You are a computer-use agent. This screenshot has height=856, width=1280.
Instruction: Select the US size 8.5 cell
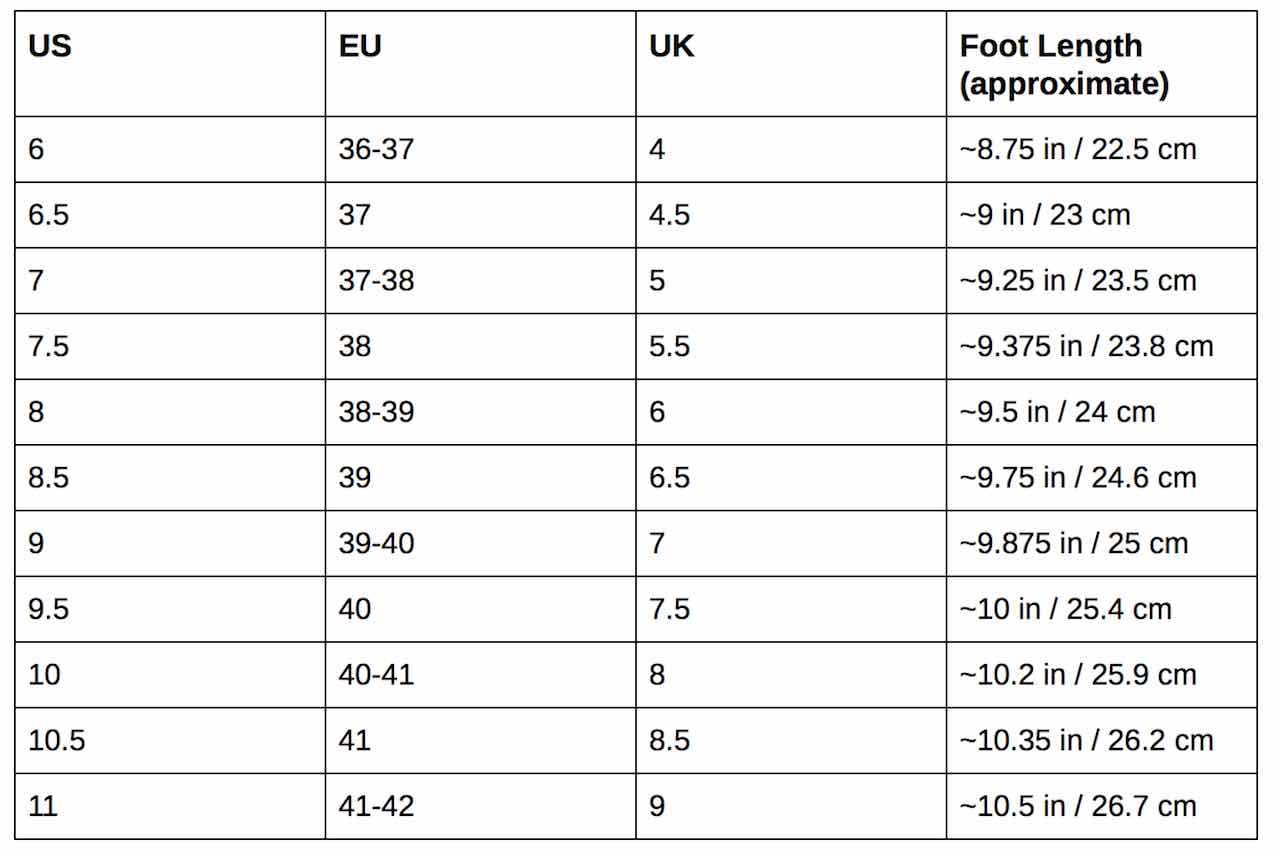point(49,478)
